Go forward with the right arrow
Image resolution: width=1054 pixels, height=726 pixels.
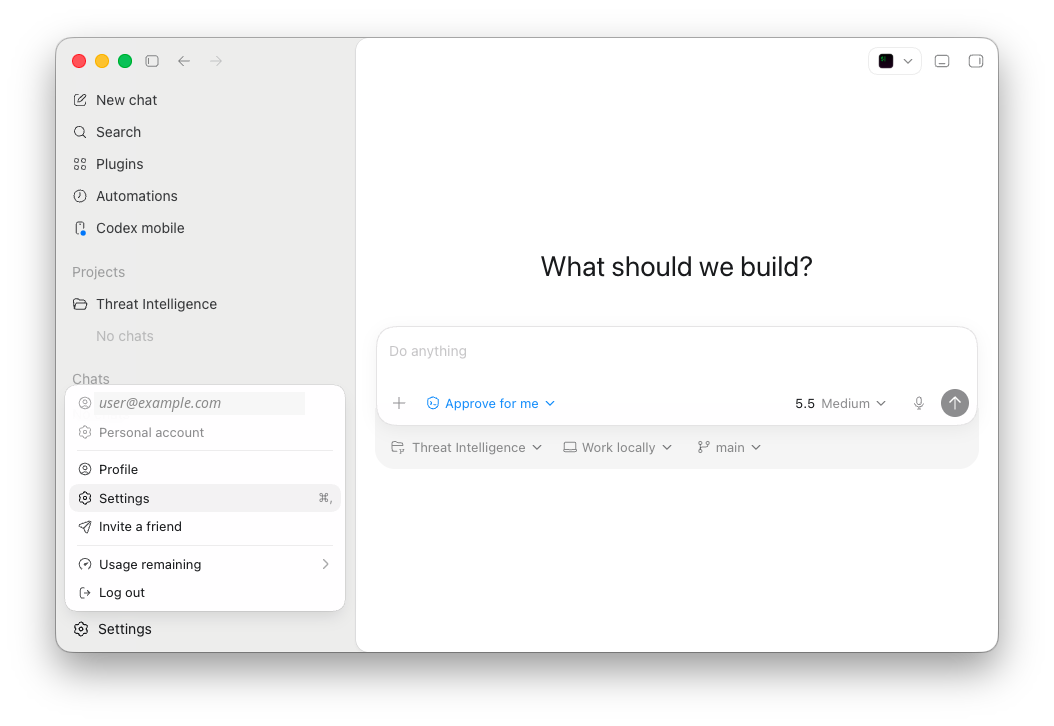[216, 61]
